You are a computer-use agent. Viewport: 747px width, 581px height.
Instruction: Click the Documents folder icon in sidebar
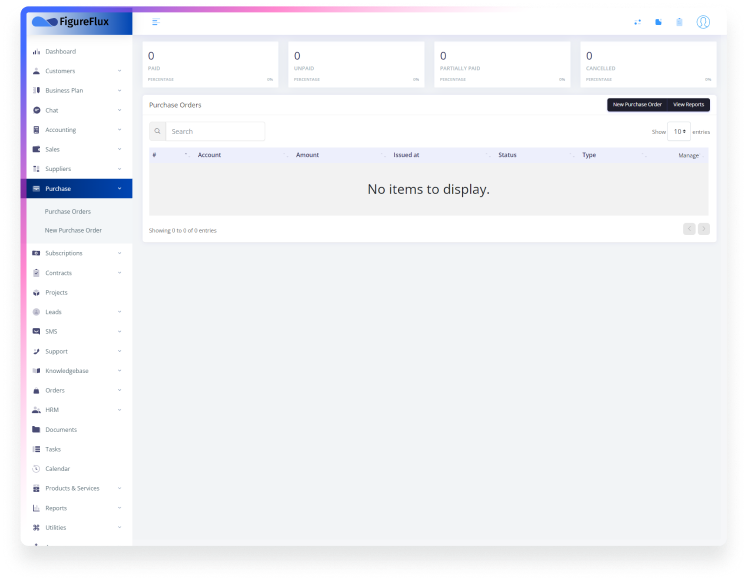coord(36,430)
